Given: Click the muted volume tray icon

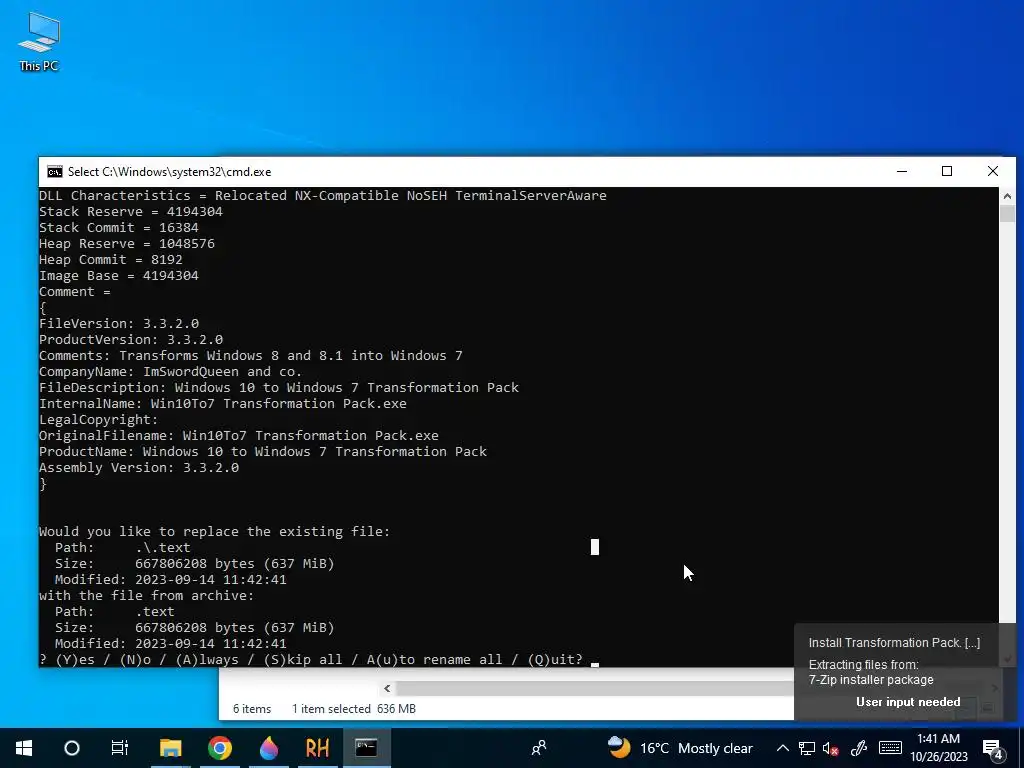Looking at the screenshot, I should (831, 748).
